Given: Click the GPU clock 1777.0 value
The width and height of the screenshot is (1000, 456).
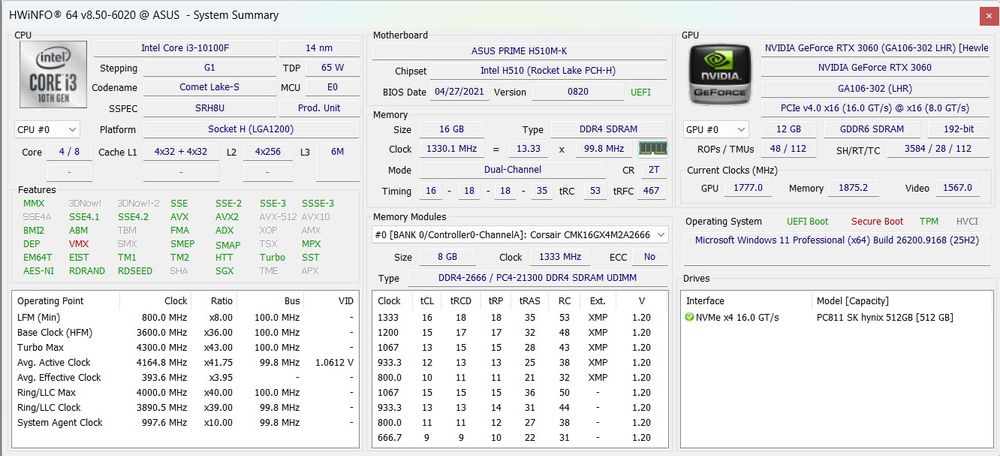Looking at the screenshot, I should click(x=746, y=188).
